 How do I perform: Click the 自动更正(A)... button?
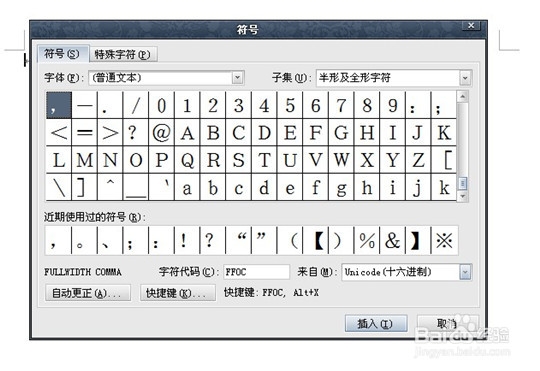pyautogui.click(x=87, y=293)
